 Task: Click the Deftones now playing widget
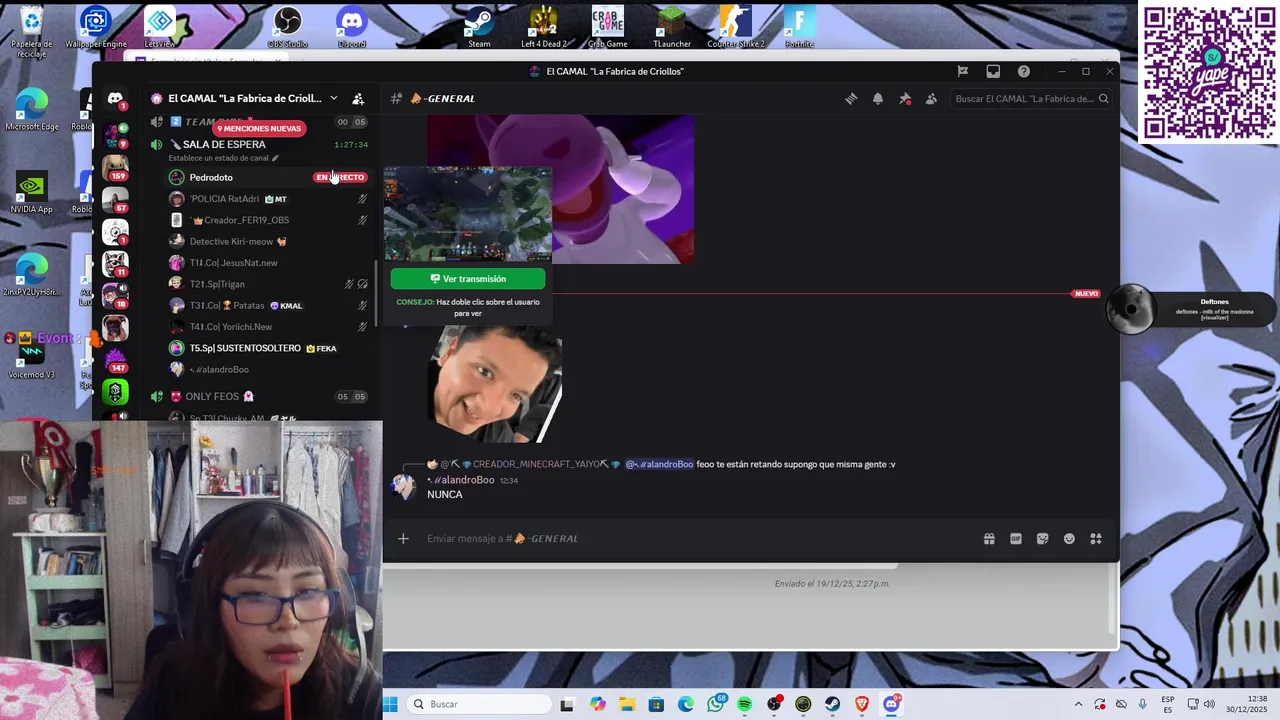point(1190,309)
